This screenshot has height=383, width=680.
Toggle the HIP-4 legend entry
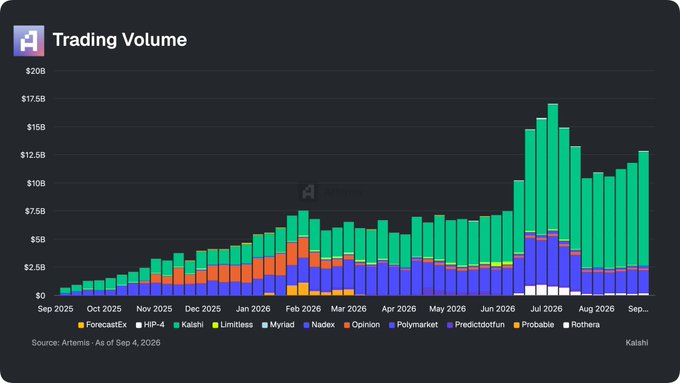pos(150,325)
